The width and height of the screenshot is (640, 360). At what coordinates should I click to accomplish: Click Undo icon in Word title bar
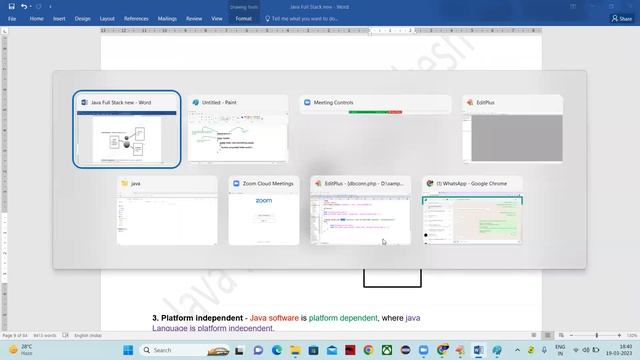(24, 7)
